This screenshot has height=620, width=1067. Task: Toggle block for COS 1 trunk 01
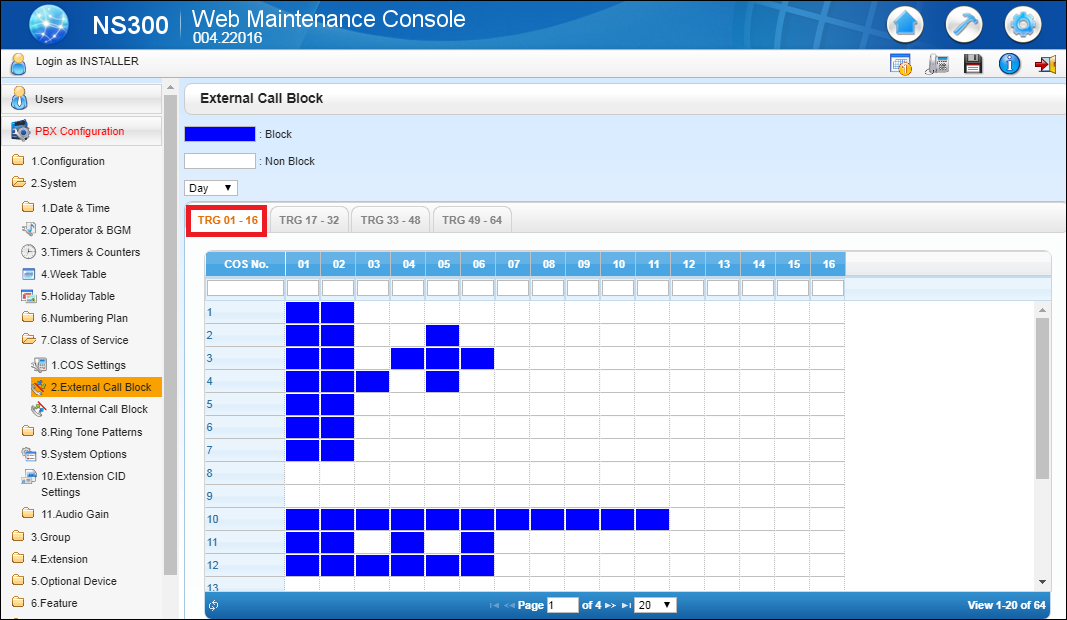303,312
